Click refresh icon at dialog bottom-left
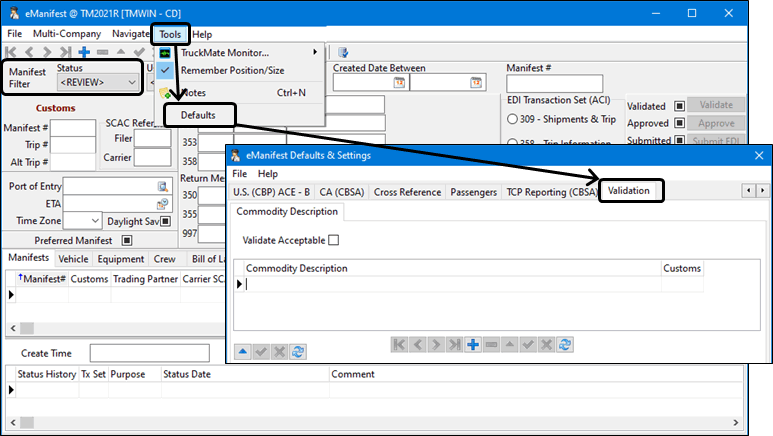This screenshot has width=773, height=436. [x=298, y=352]
